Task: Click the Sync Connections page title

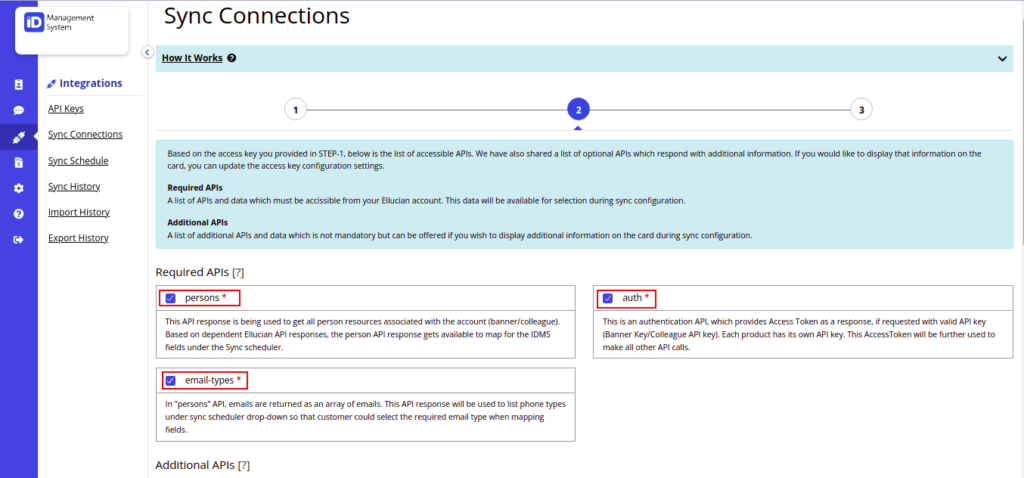Action: click(256, 16)
